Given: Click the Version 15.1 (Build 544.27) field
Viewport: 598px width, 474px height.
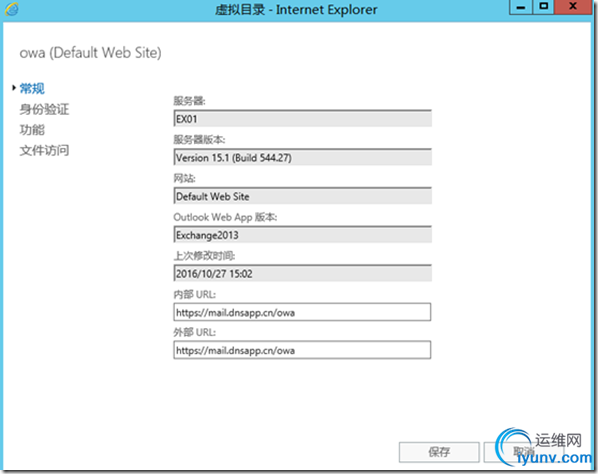Looking at the screenshot, I should click(x=302, y=157).
